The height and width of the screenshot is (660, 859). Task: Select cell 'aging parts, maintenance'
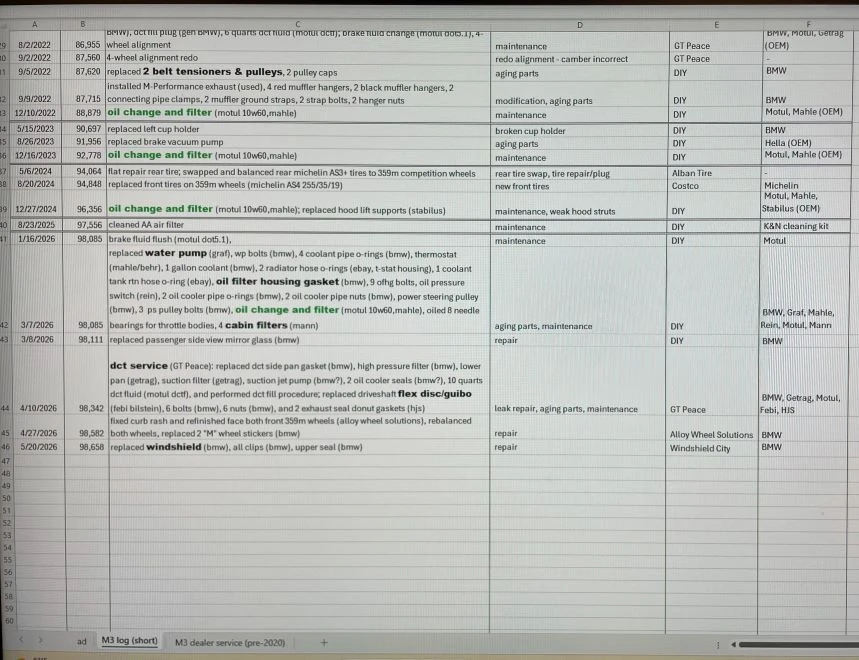(x=579, y=289)
